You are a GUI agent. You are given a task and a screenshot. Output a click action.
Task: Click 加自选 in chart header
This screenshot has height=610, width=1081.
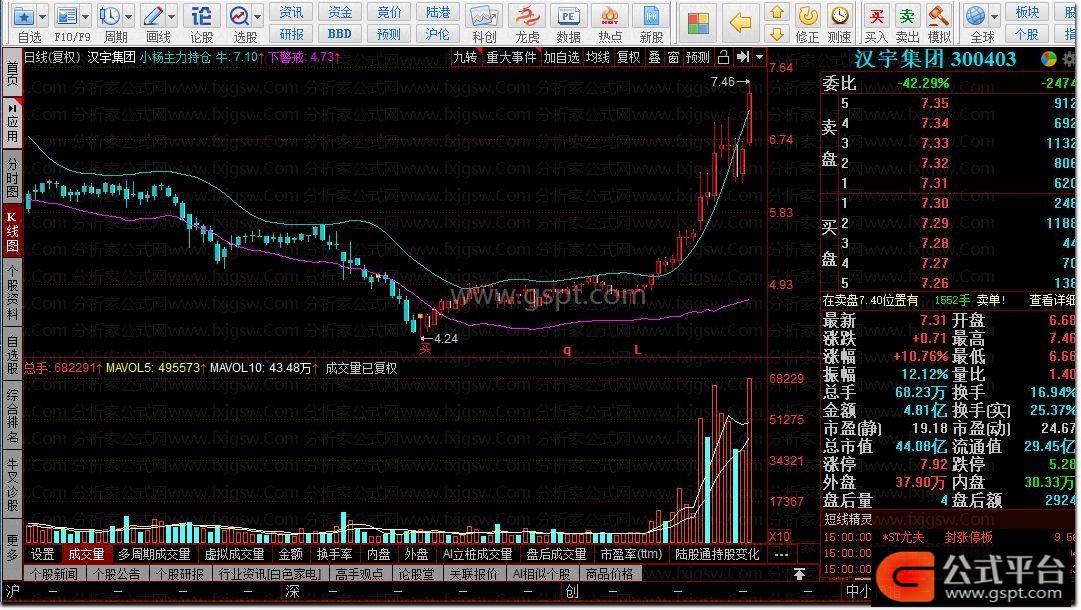coord(560,57)
